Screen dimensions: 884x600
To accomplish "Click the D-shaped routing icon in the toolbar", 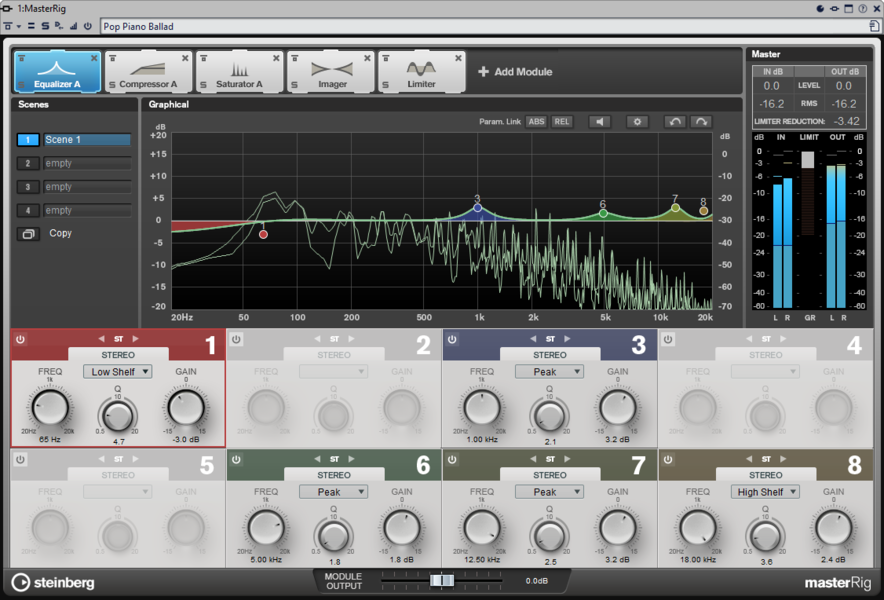I will point(59,26).
